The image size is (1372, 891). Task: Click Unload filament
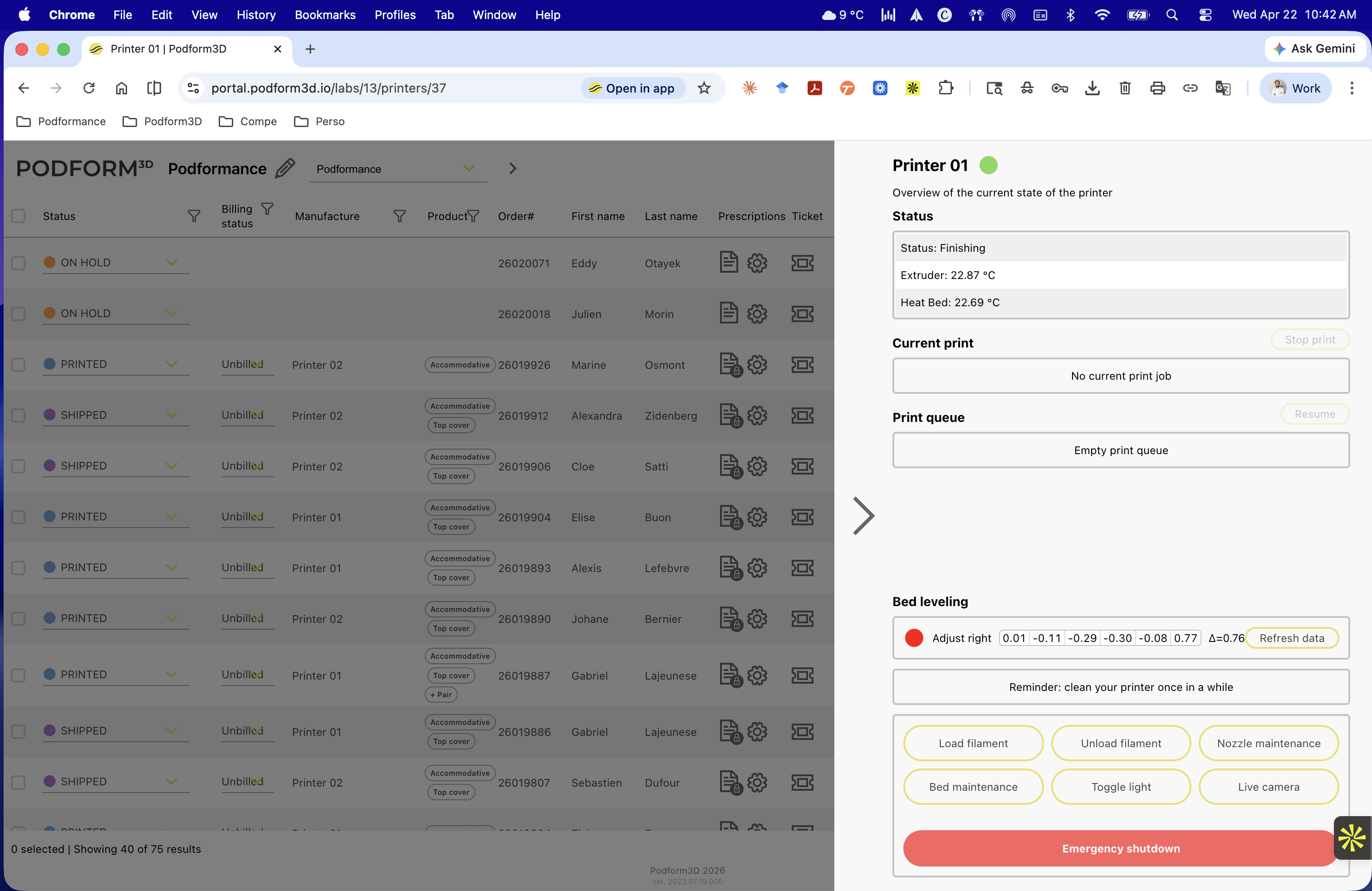[1121, 744]
